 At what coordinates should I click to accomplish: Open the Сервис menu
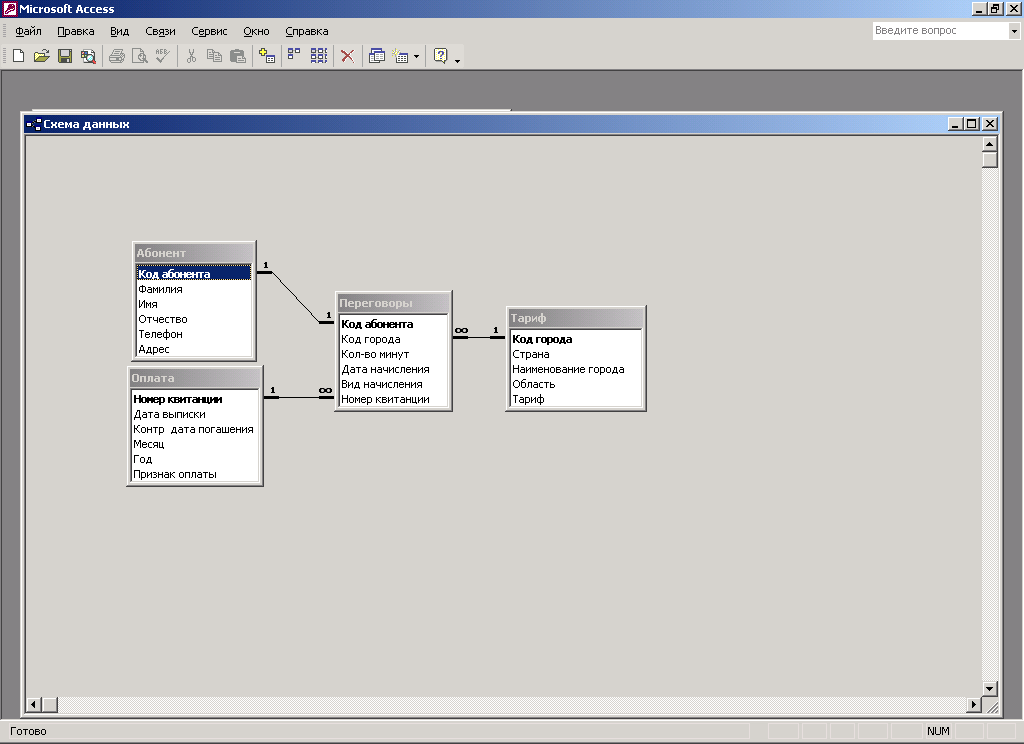209,31
